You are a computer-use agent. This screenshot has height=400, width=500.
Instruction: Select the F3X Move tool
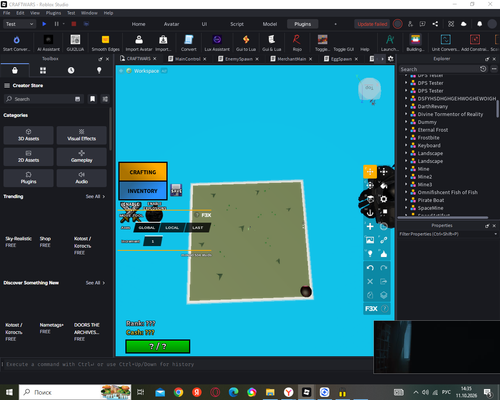[x=370, y=172]
